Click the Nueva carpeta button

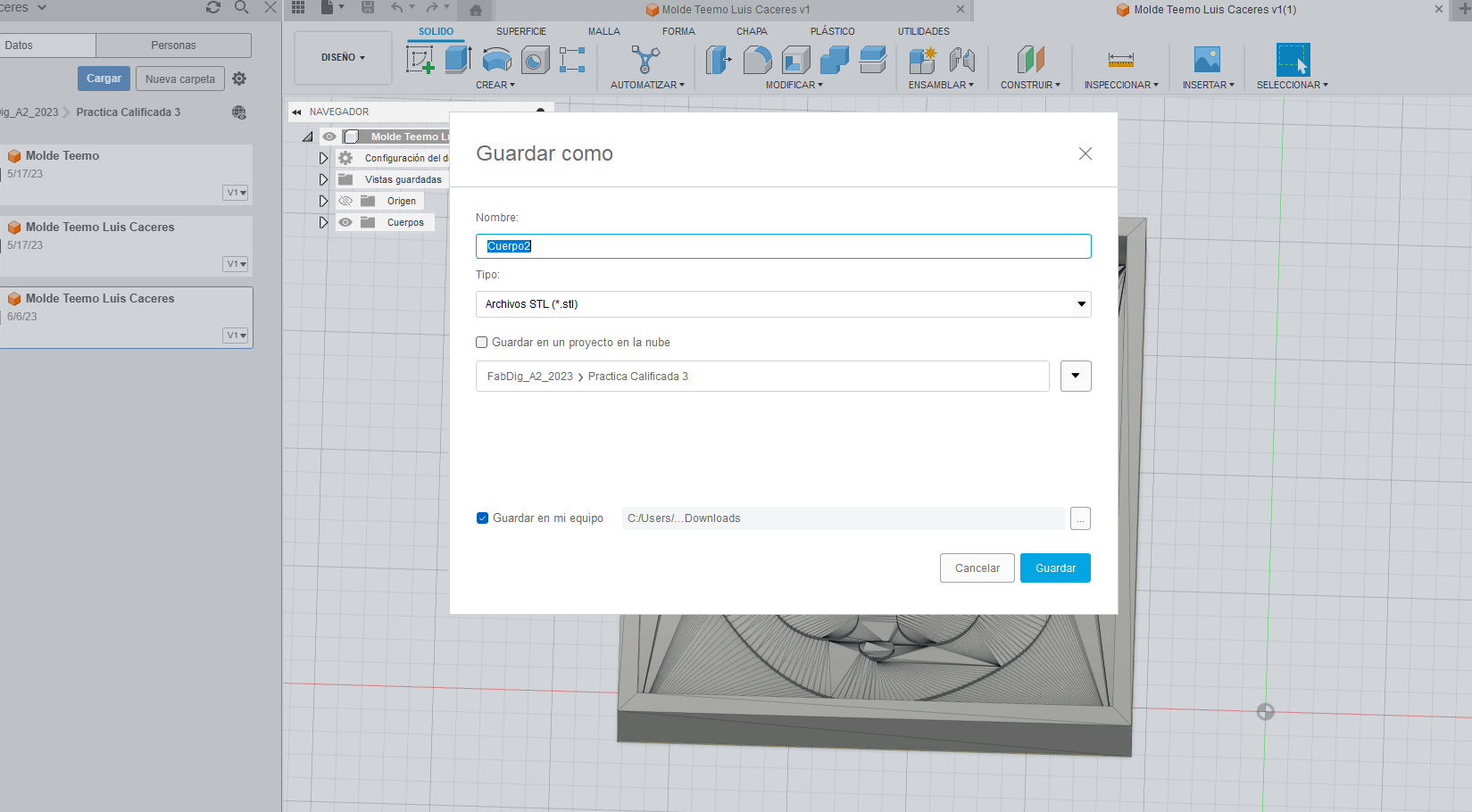(180, 79)
